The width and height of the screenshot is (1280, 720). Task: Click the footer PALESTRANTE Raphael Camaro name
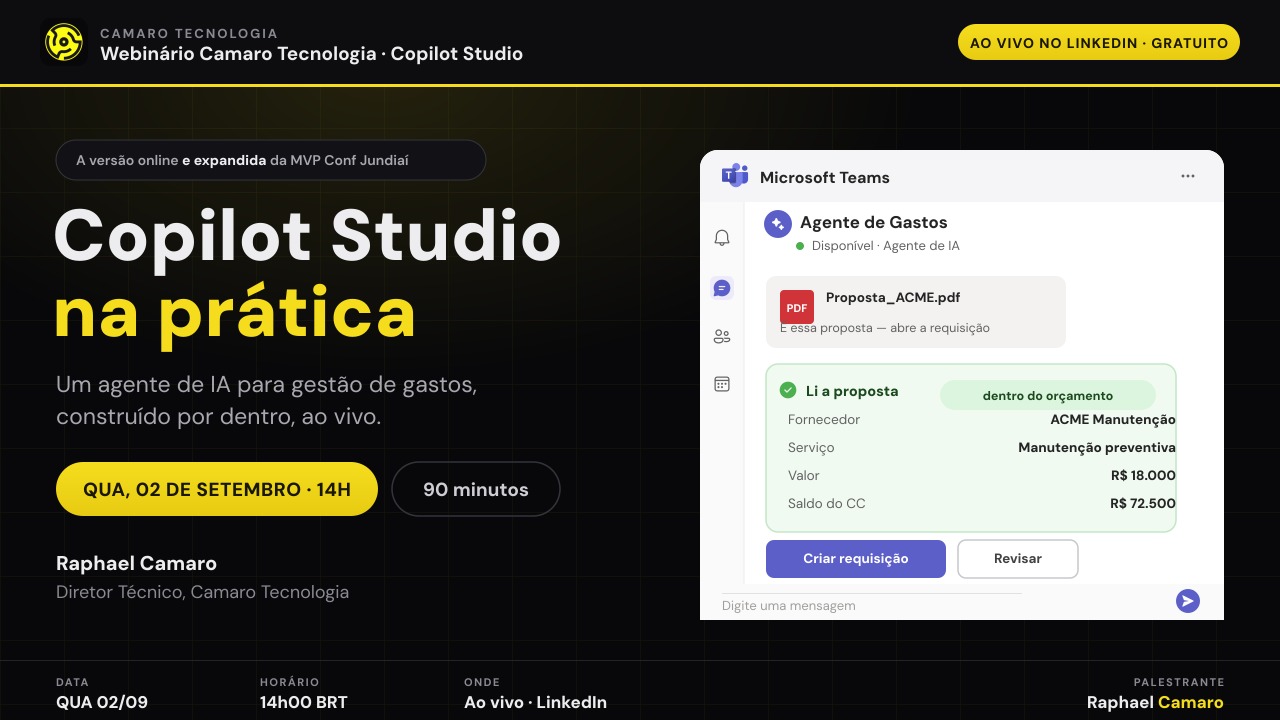[x=1155, y=702]
